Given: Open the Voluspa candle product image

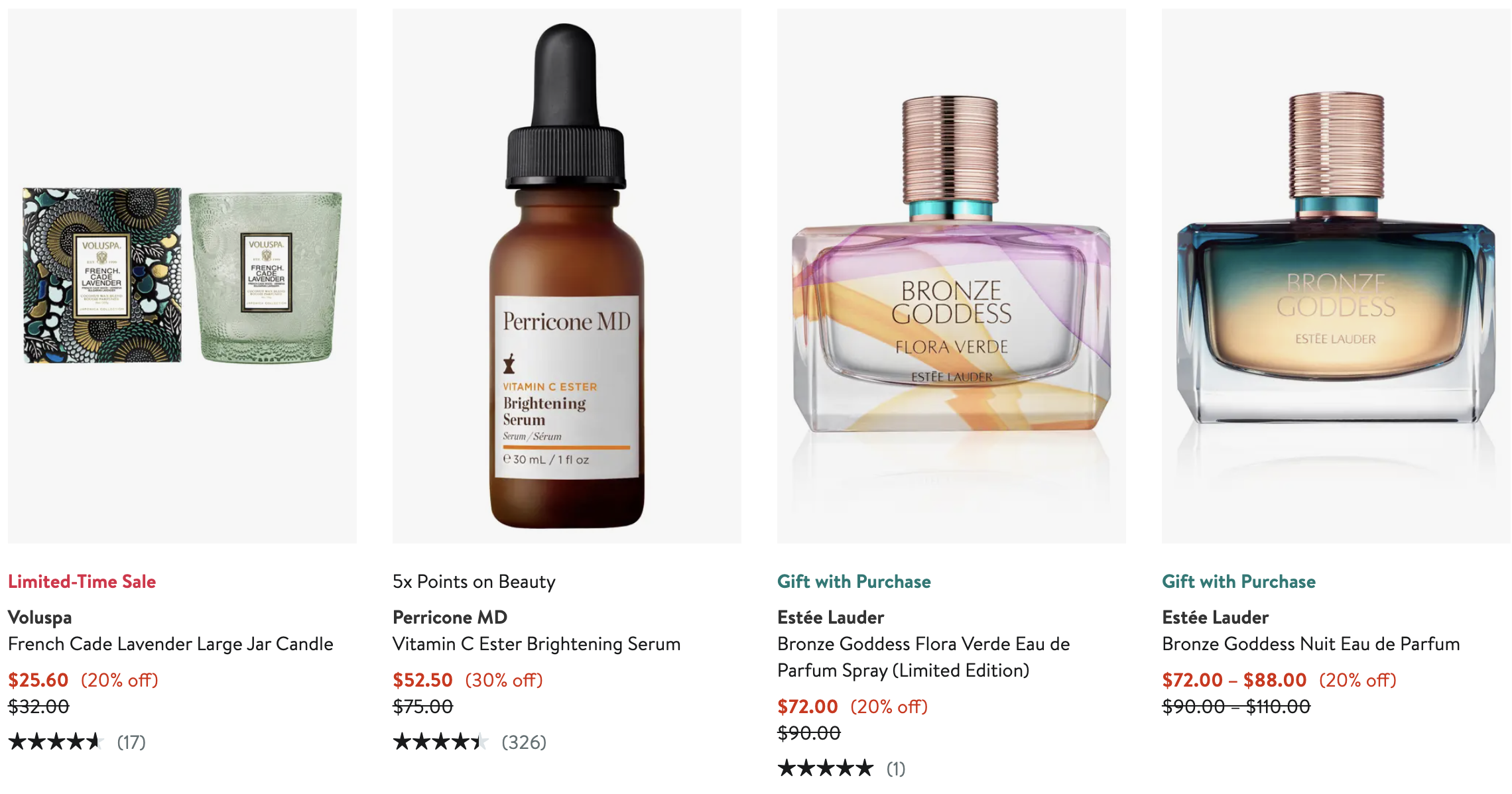Looking at the screenshot, I should click(x=182, y=276).
